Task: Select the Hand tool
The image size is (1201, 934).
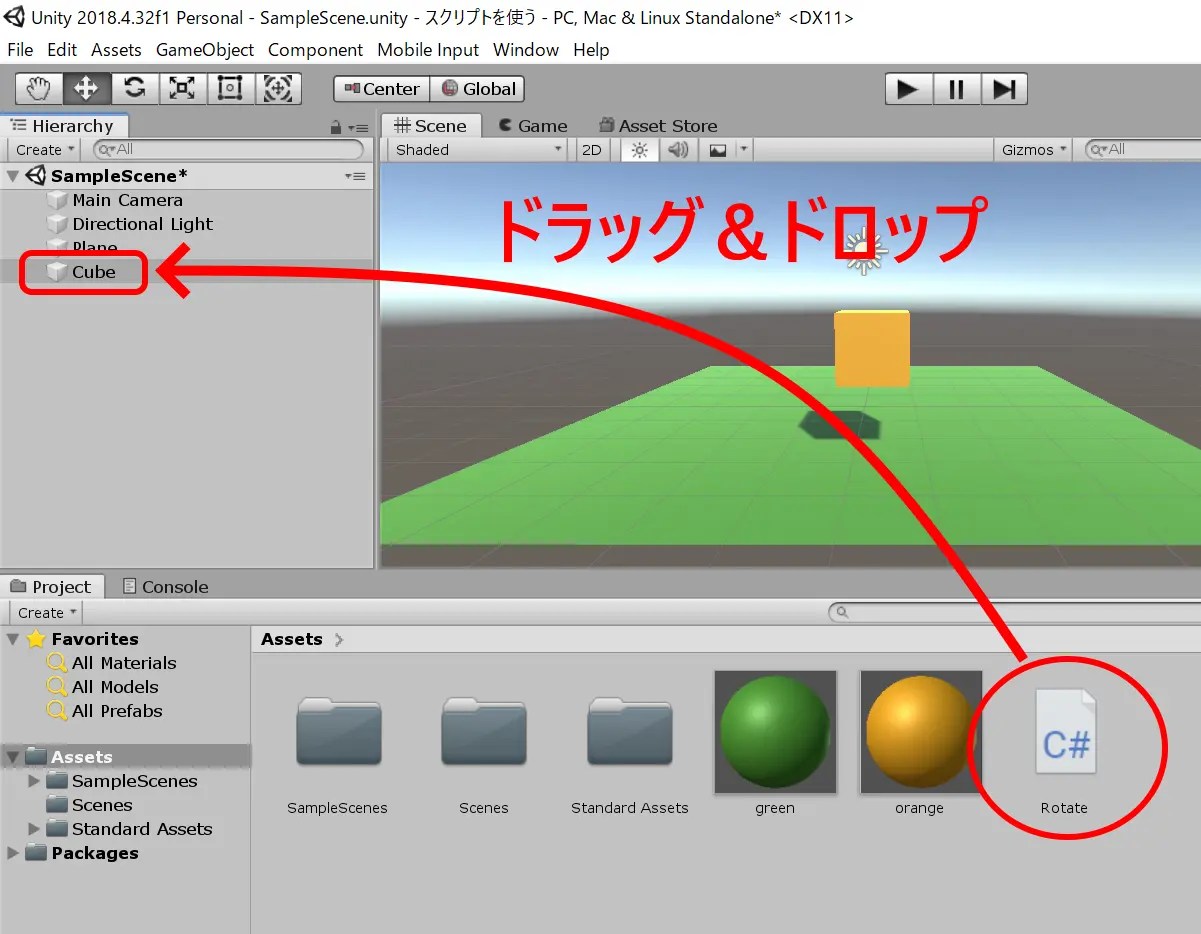Action: (39, 89)
